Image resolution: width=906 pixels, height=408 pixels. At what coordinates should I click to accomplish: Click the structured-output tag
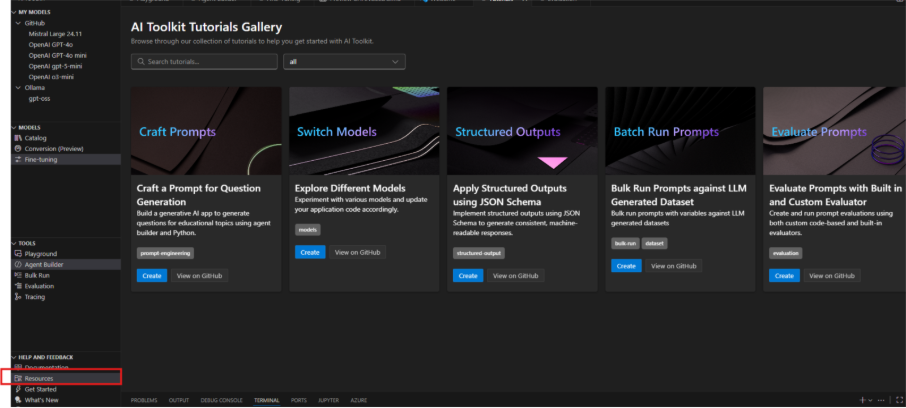click(x=479, y=253)
